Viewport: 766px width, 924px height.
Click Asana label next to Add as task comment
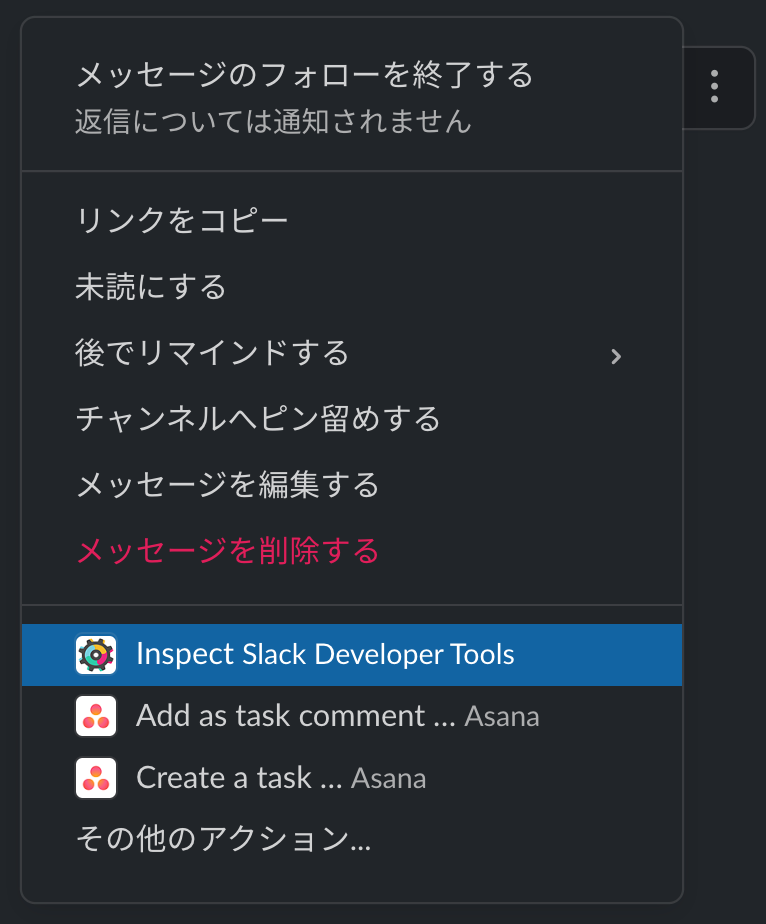[x=502, y=717]
